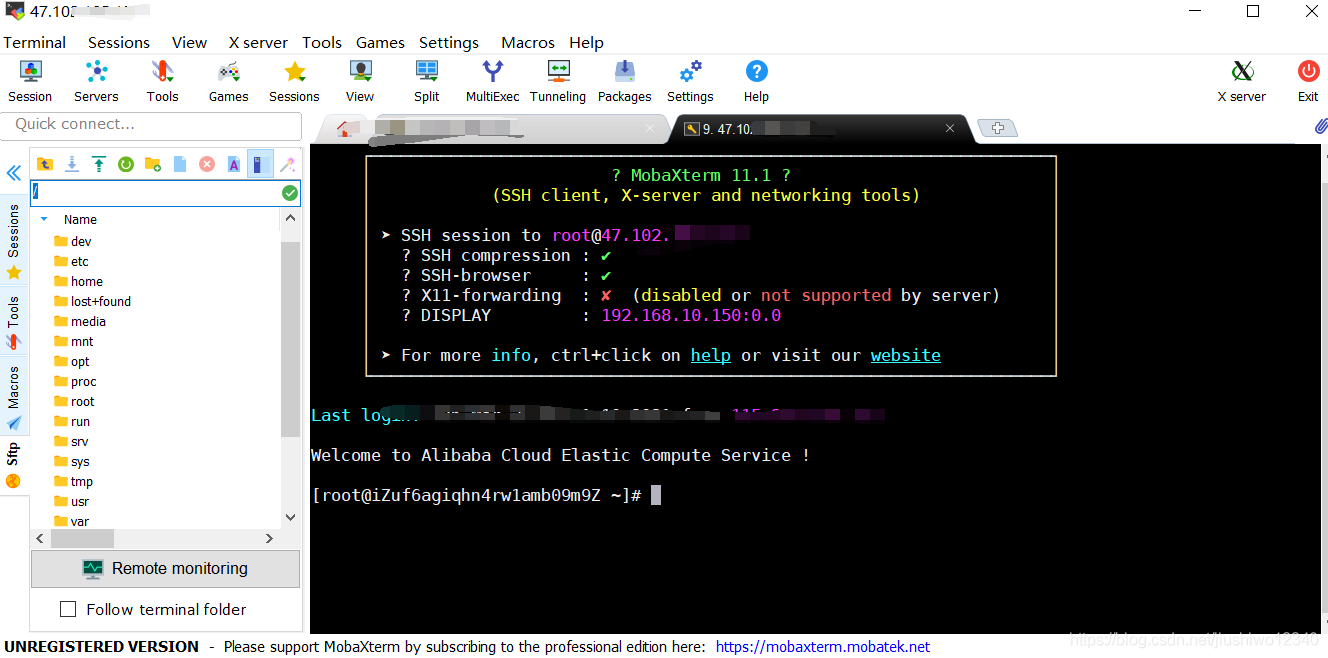
Task: Open the mobaxterm.mobatek.net link
Action: pyautogui.click(x=823, y=647)
